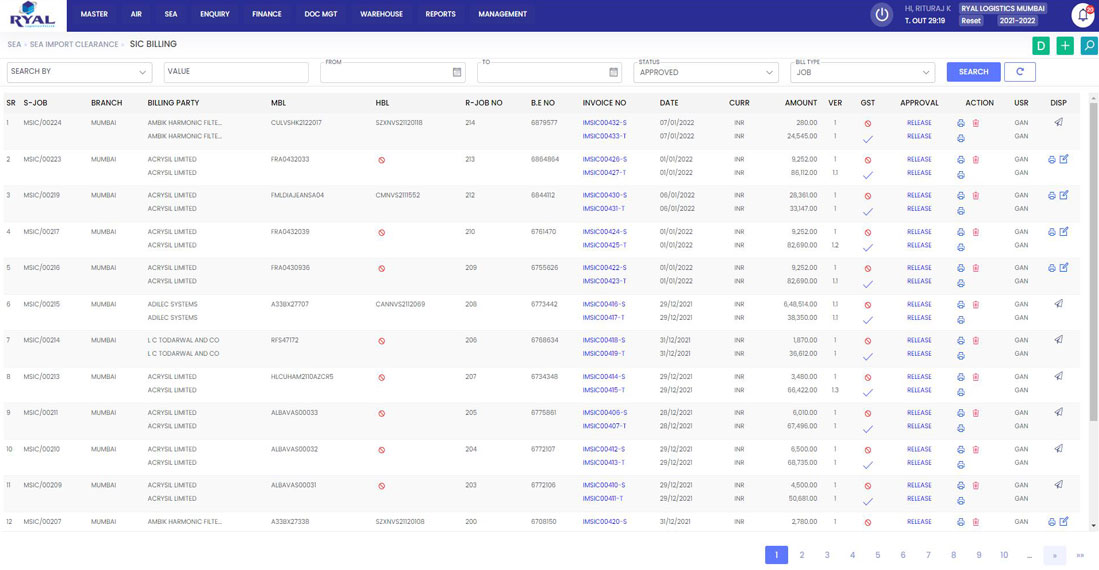Image resolution: width=1099 pixels, height=570 pixels.
Task: Click the green D button
Action: point(1041,46)
